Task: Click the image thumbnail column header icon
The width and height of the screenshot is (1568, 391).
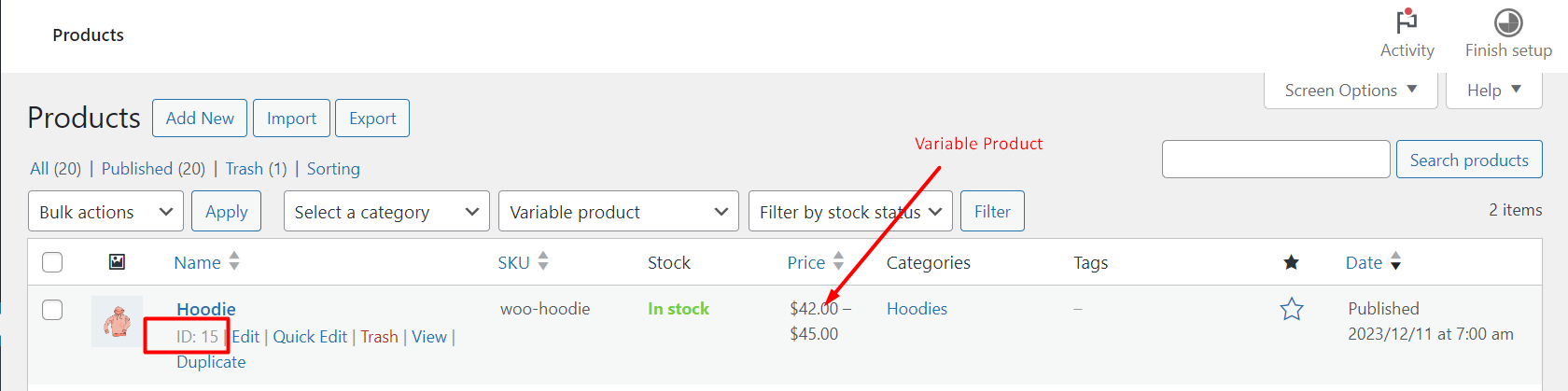Action: pyautogui.click(x=117, y=262)
